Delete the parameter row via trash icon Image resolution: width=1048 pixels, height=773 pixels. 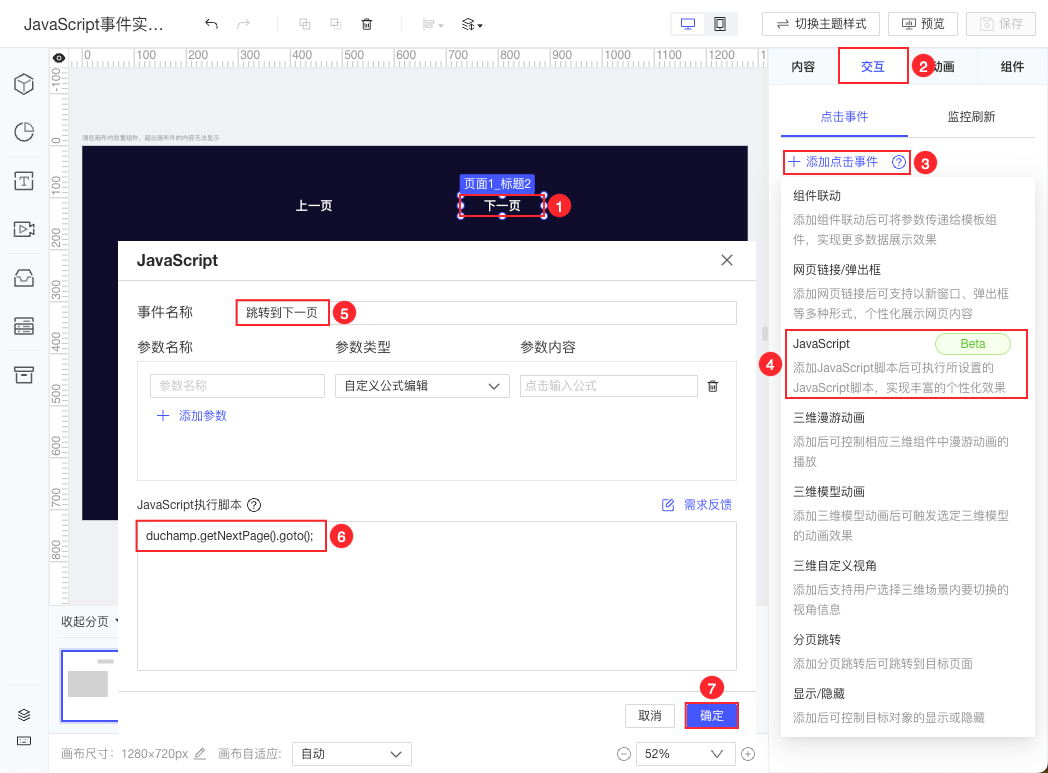coord(713,386)
